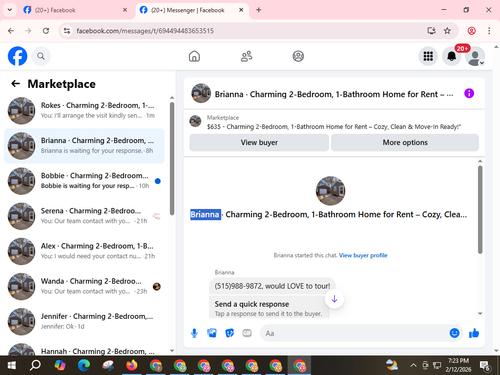Click the browser back arrow
This screenshot has width=500, height=375.
[x=11, y=31]
